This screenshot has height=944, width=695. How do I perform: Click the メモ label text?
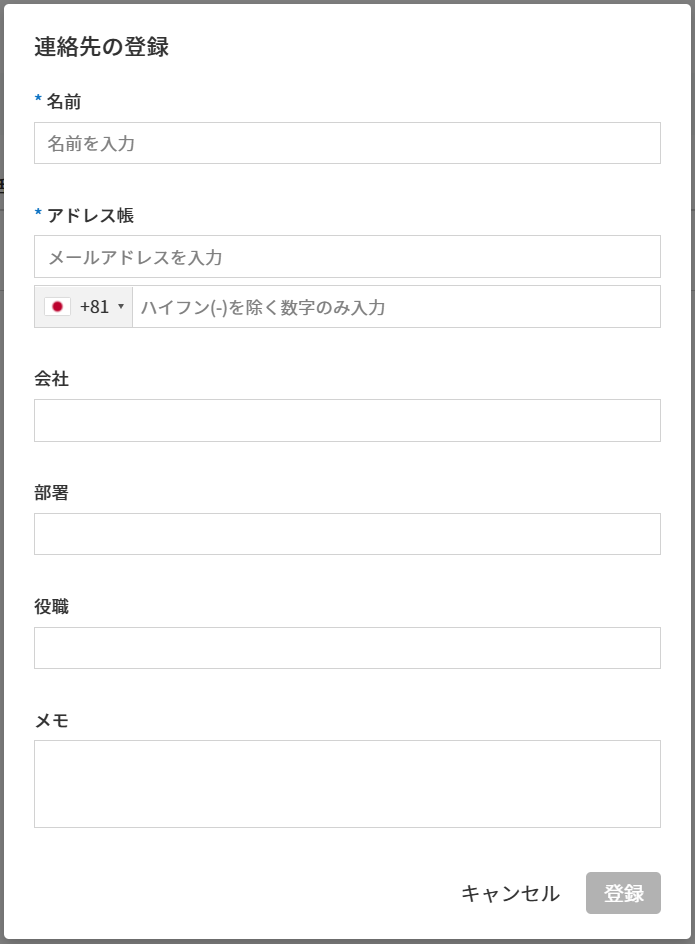point(51,720)
